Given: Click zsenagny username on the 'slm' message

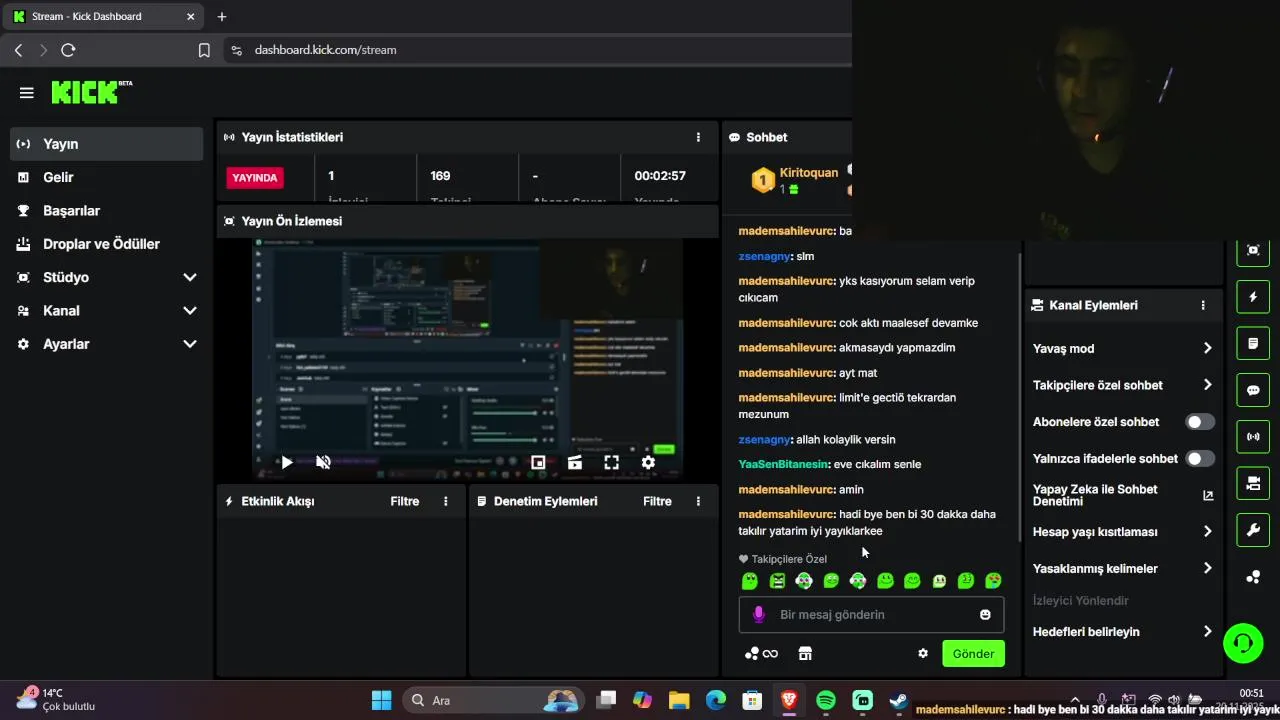Looking at the screenshot, I should coord(764,256).
